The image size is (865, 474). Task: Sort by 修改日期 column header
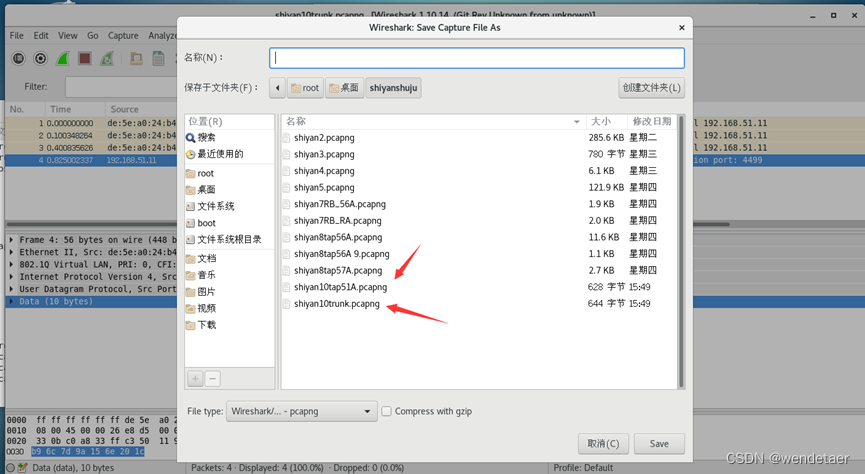652,121
